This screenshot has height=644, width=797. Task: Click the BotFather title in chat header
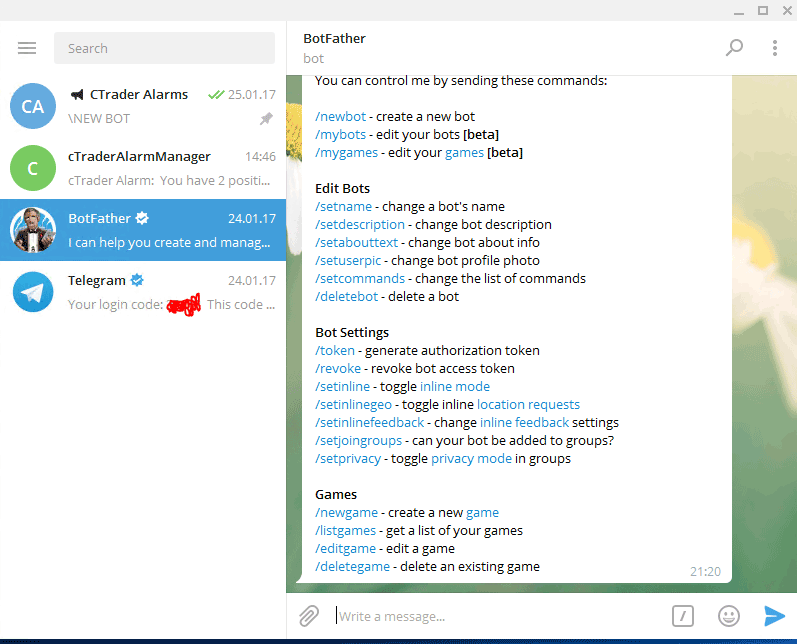[x=334, y=38]
